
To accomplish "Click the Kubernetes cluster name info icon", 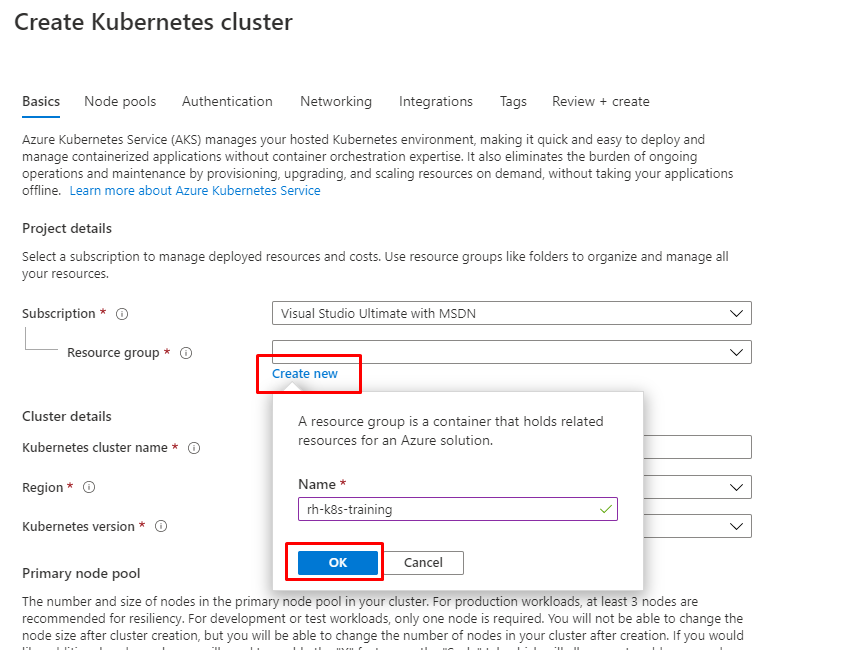I will point(194,448).
